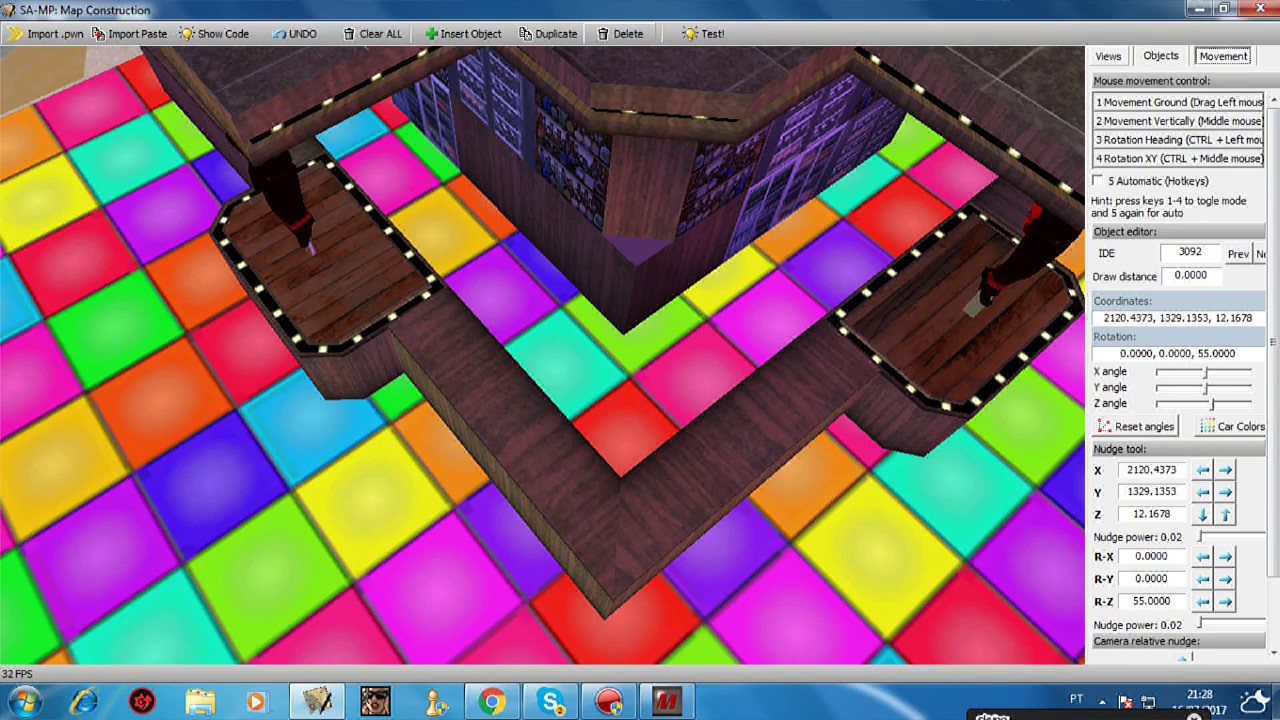Click the IDE number field
1280x720 pixels.
(1191, 252)
